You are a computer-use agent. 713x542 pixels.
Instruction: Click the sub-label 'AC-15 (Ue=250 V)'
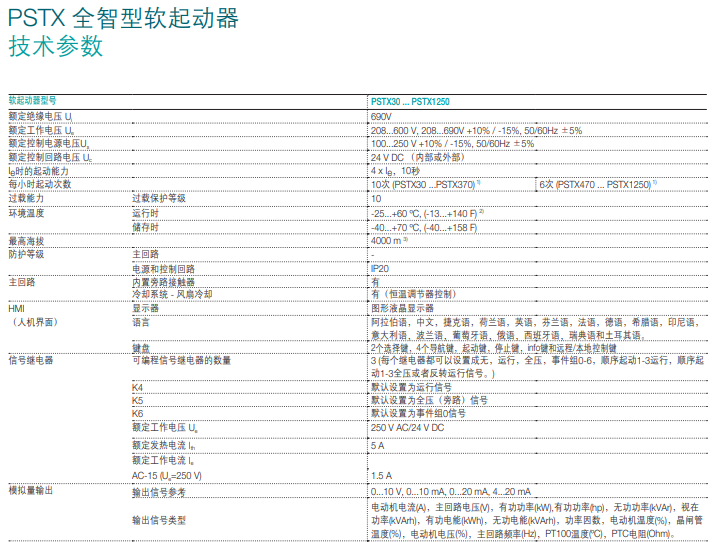[x=166, y=476]
